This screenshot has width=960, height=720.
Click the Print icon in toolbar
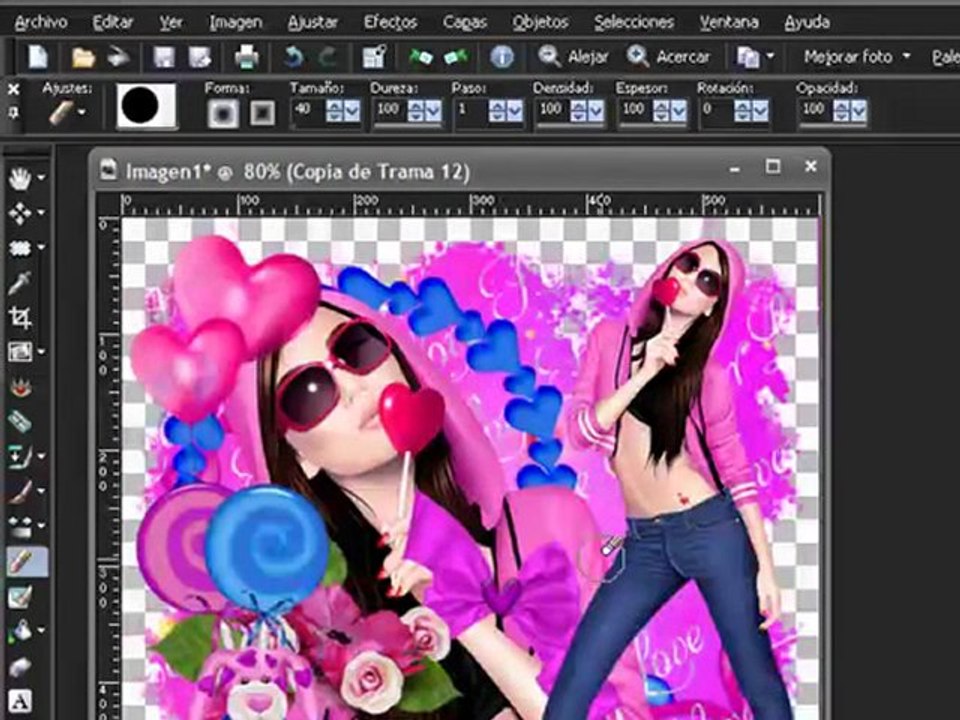[x=246, y=57]
